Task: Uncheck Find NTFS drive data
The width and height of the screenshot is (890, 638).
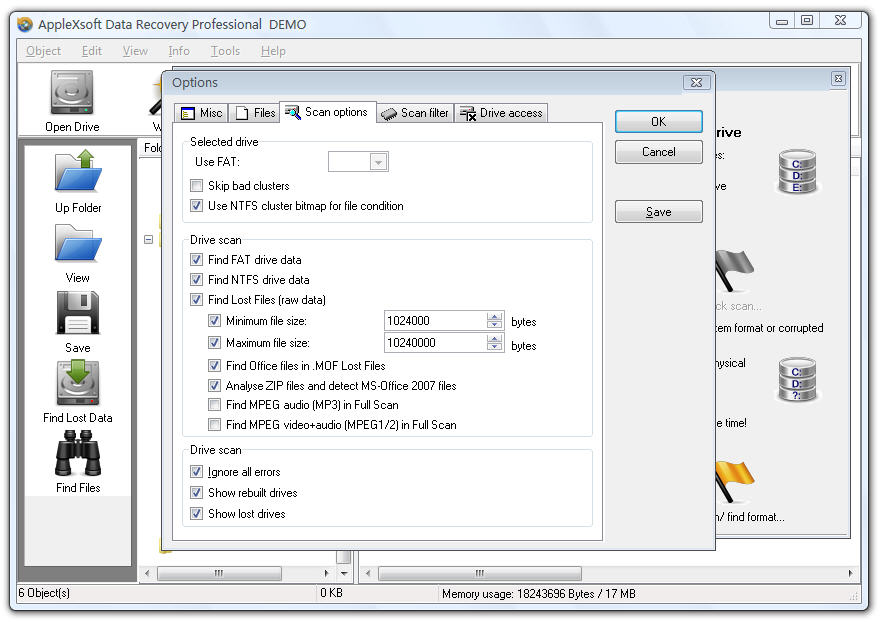Action: pos(196,279)
